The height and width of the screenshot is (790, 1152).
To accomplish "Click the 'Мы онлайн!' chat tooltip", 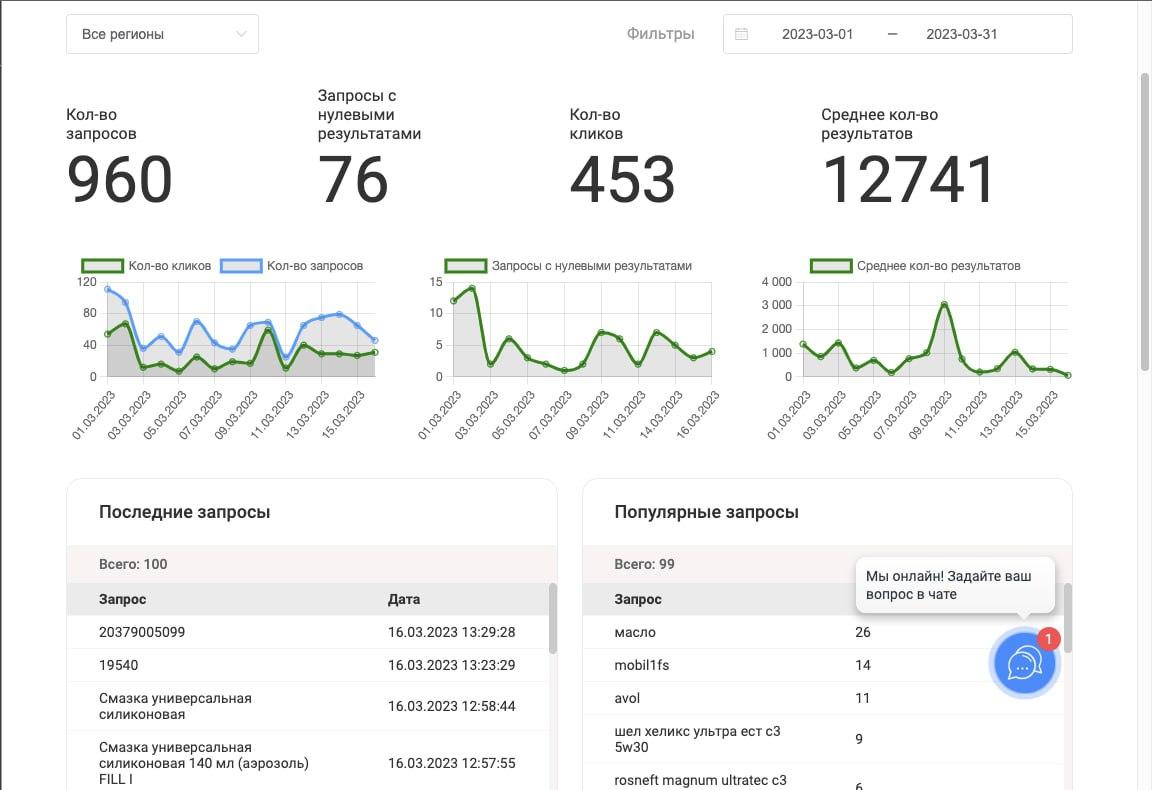I will (954, 585).
